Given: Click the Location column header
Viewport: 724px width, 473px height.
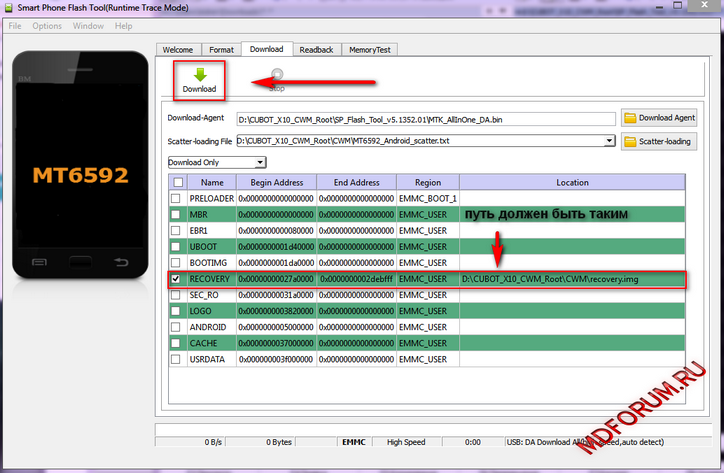Looking at the screenshot, I should [x=573, y=182].
